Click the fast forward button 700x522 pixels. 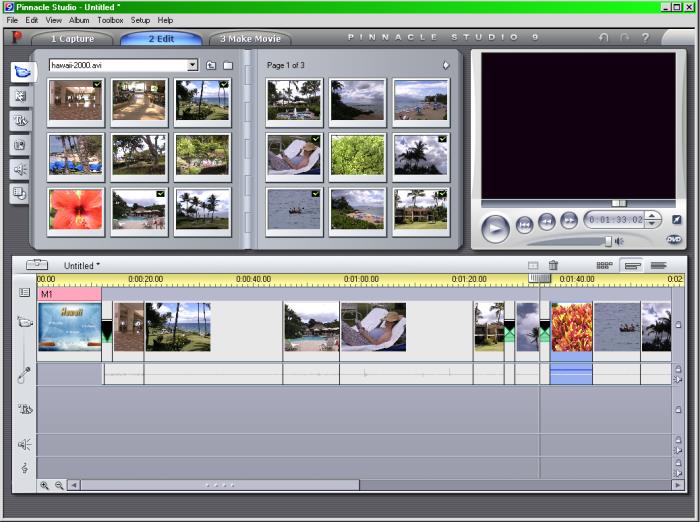[x=569, y=221]
